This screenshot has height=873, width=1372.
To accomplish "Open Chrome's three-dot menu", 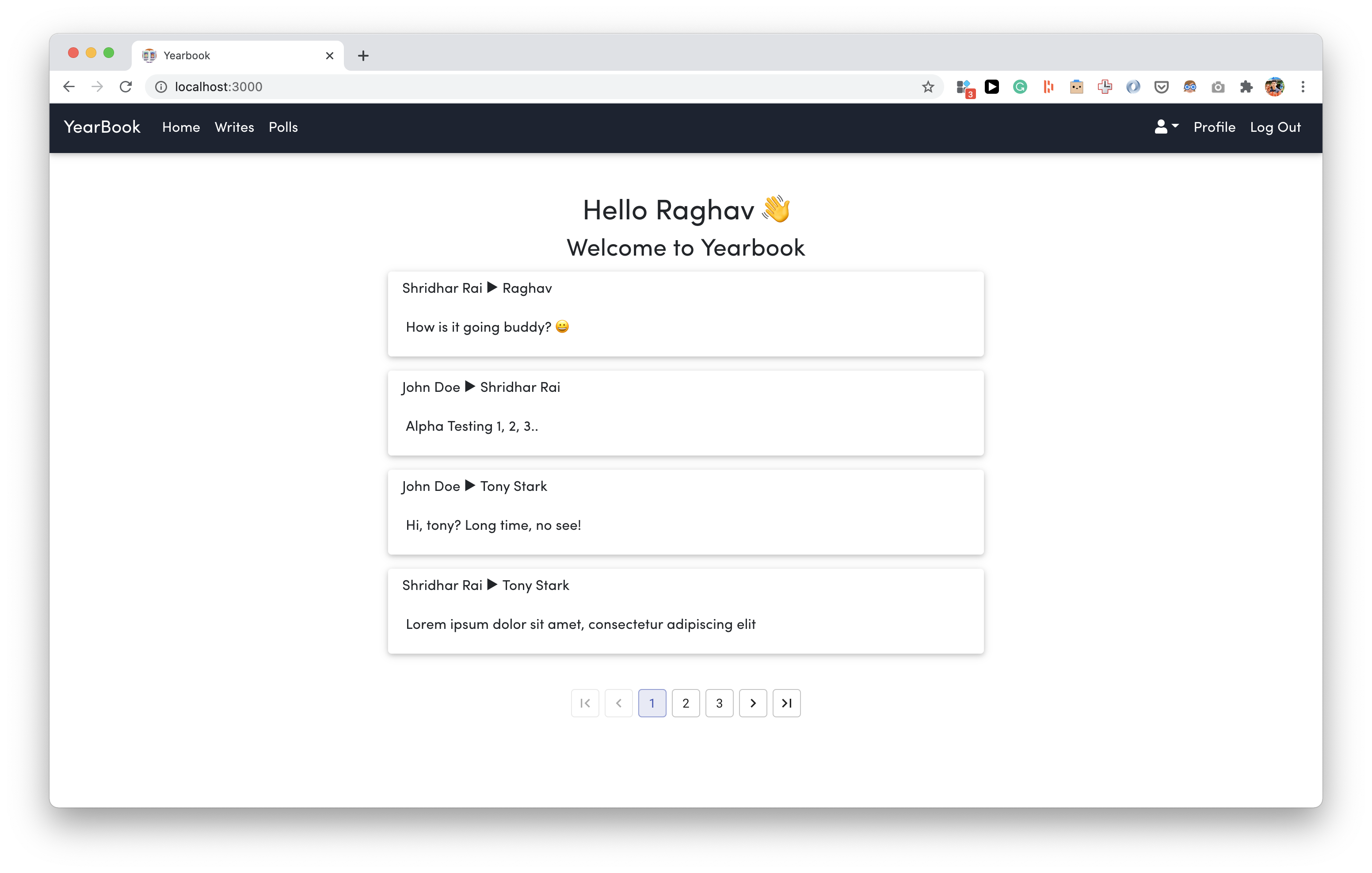I will (x=1303, y=87).
